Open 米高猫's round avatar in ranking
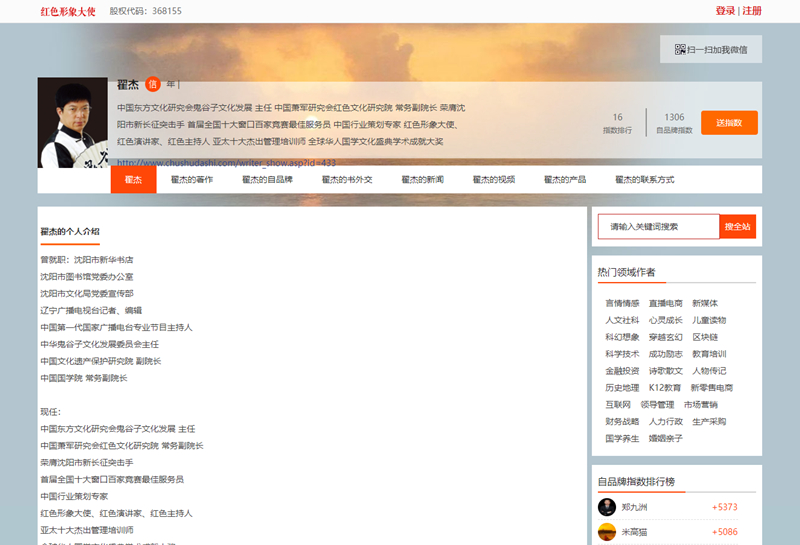Screen dimensions: 800x545 (x=607, y=532)
